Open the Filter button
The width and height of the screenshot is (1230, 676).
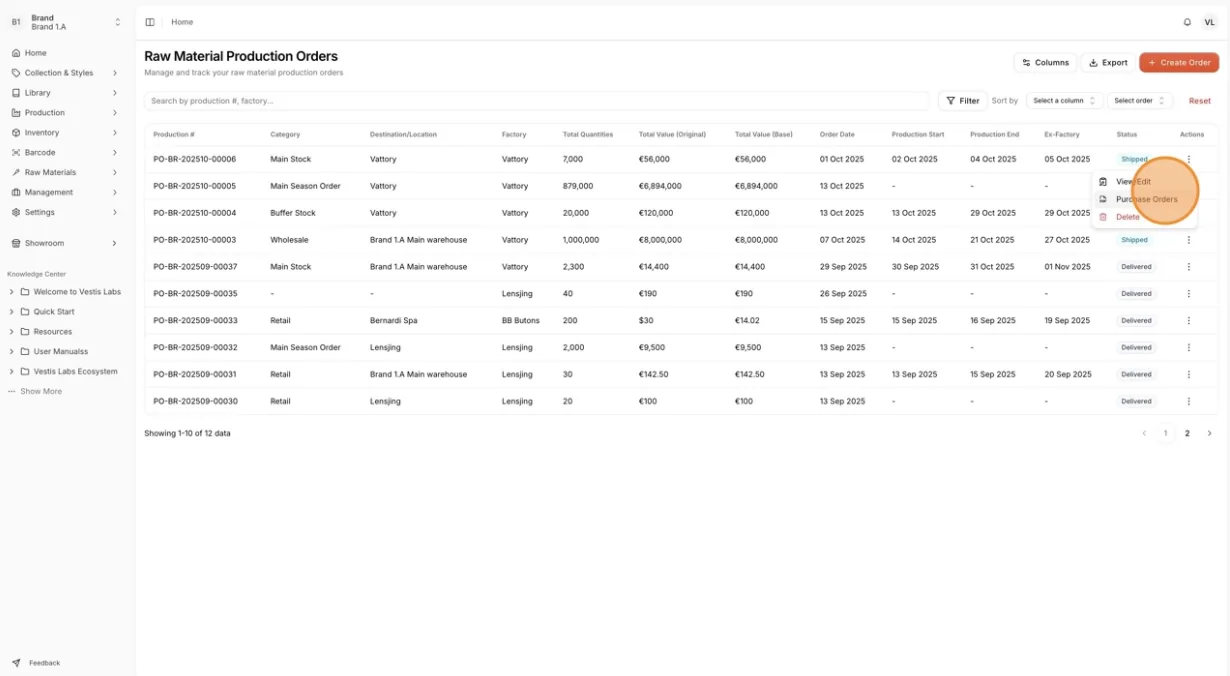(x=962, y=101)
